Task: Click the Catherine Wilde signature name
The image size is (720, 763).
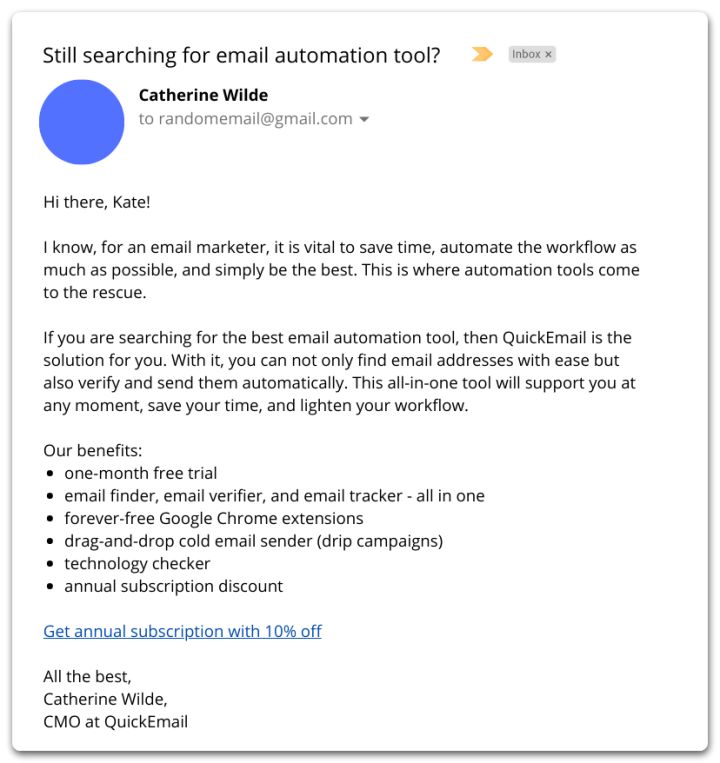Action: pyautogui.click(x=105, y=699)
